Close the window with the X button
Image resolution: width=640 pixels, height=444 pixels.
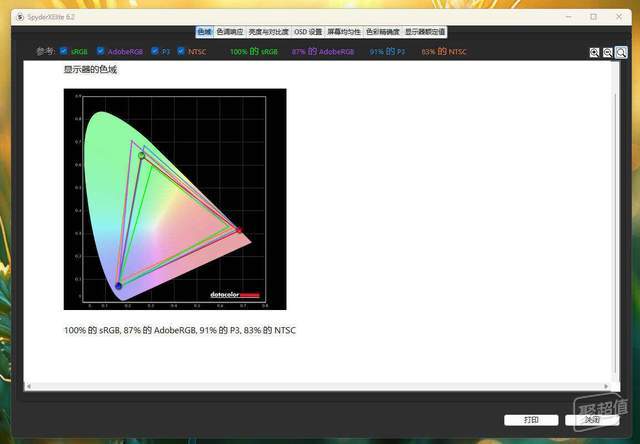[x=619, y=17]
